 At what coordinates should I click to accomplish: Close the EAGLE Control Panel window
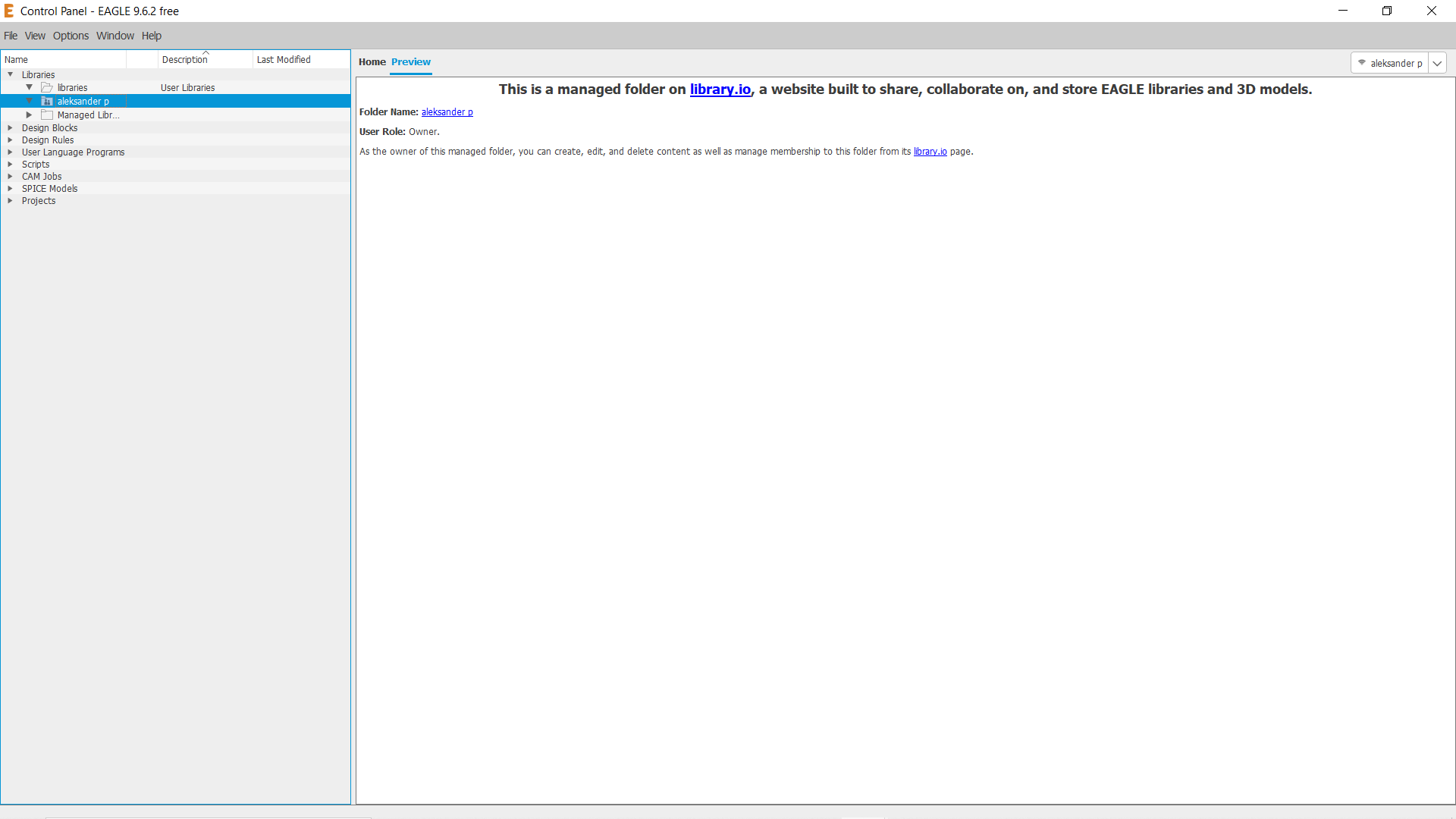pyautogui.click(x=1432, y=11)
